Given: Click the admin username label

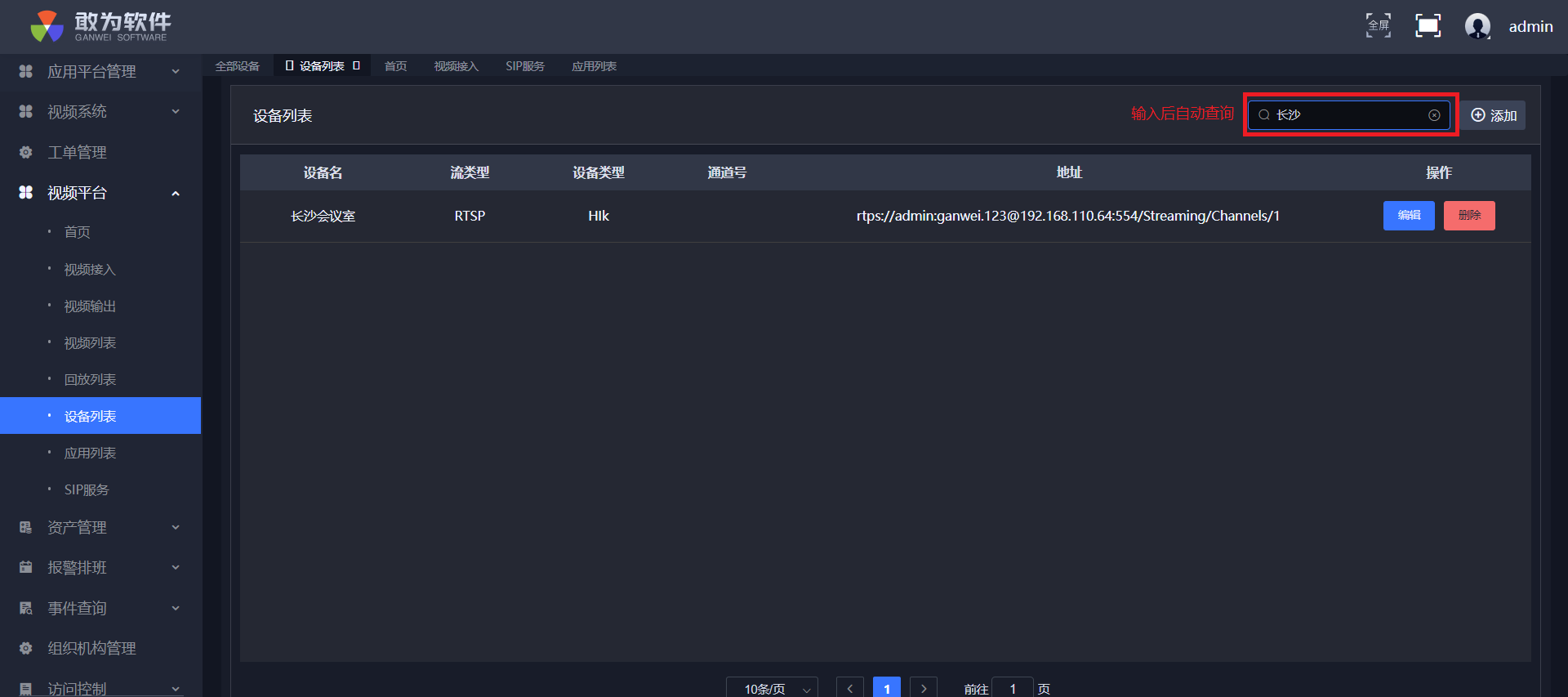Looking at the screenshot, I should pos(1531,27).
